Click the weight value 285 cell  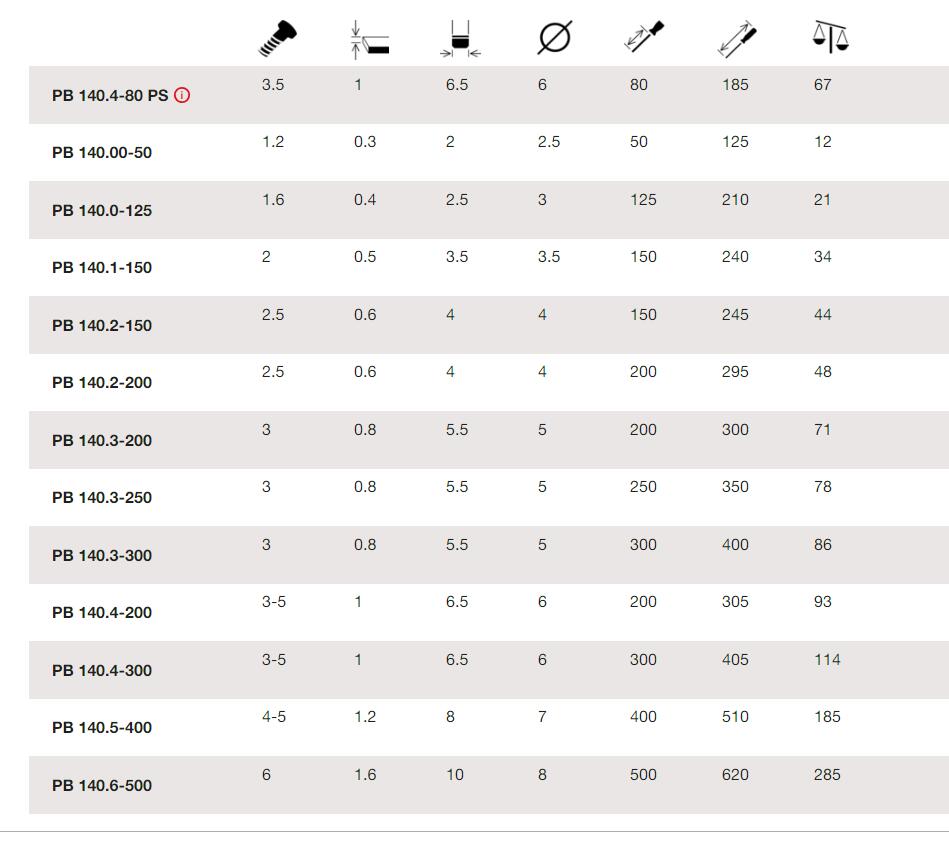(827, 775)
